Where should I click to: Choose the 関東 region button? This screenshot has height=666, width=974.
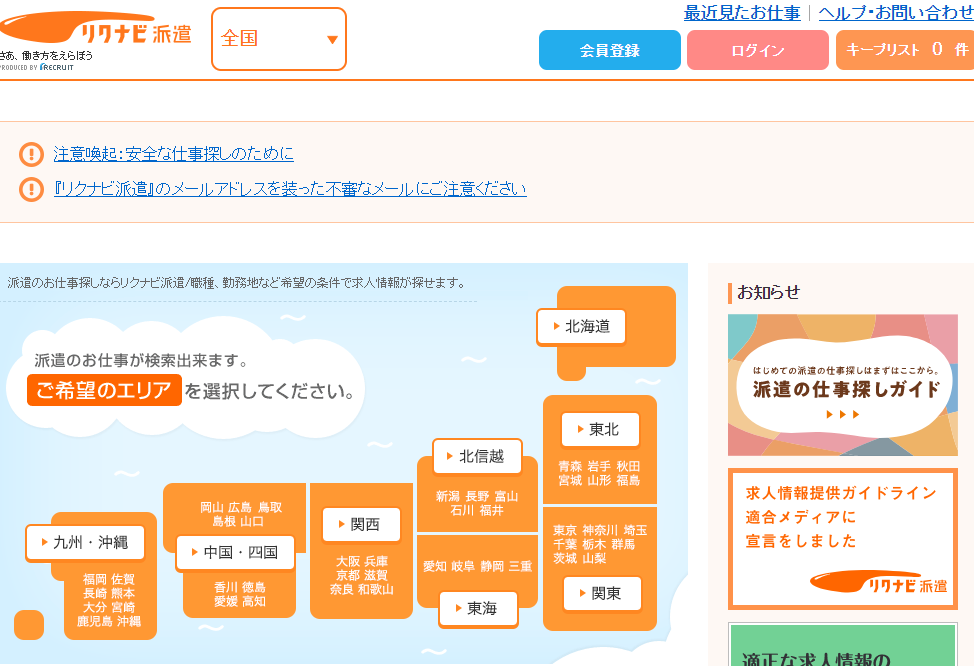(x=602, y=593)
